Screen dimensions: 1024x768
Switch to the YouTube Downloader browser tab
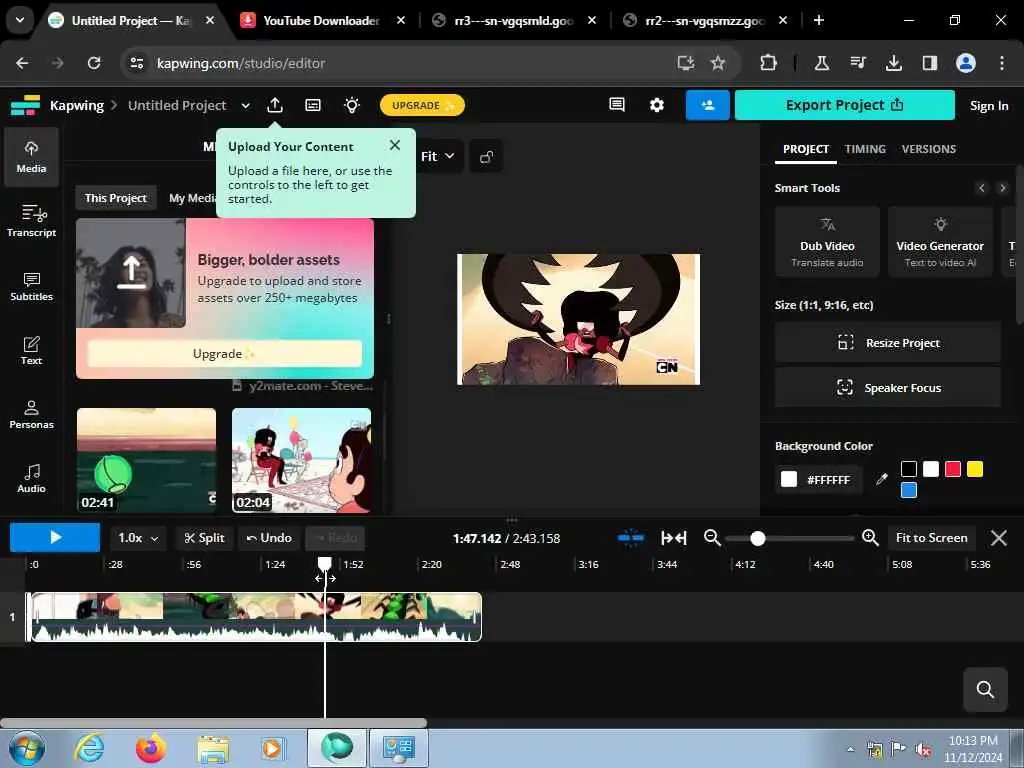[x=321, y=20]
